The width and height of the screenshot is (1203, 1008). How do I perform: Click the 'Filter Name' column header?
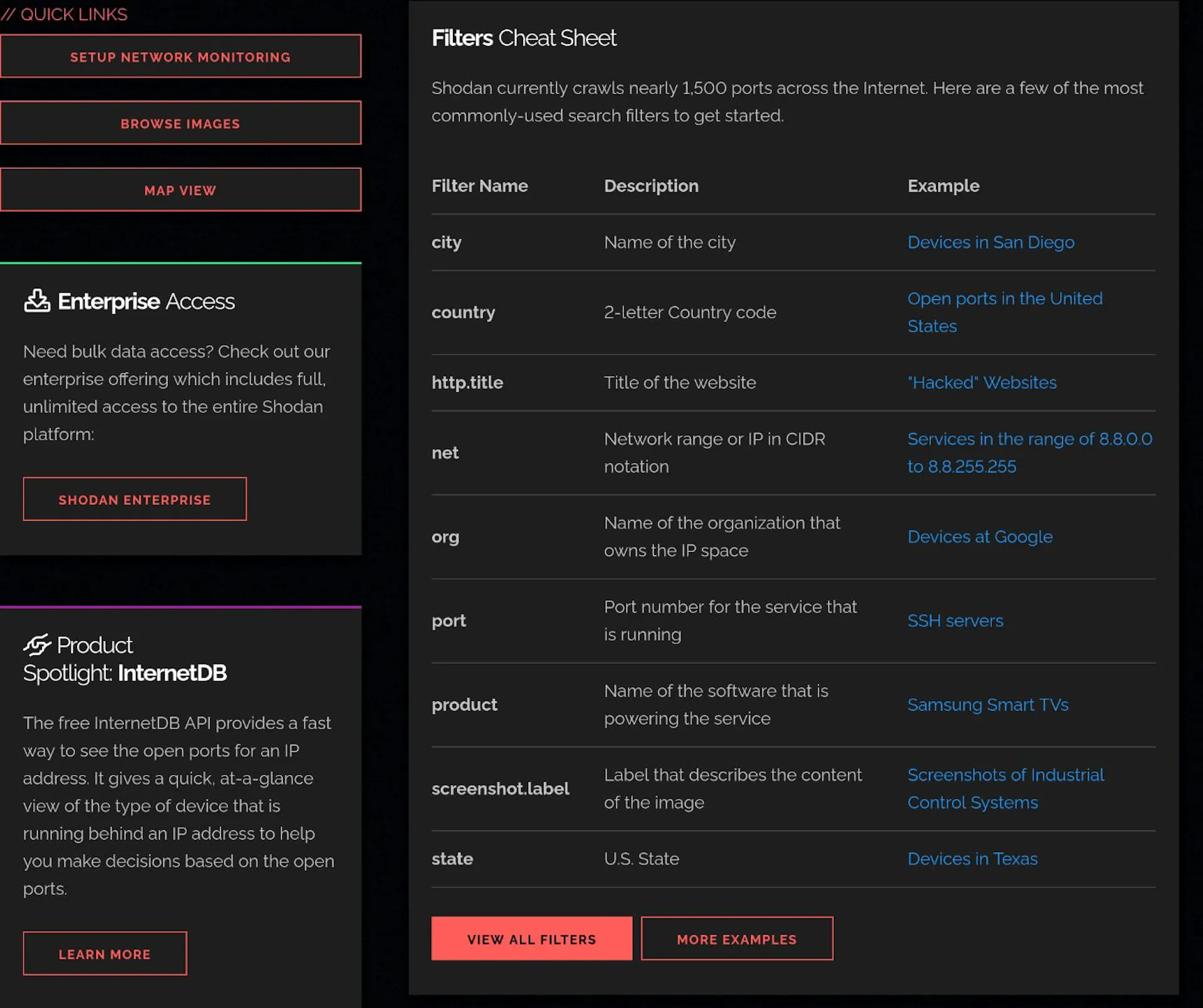(x=479, y=186)
